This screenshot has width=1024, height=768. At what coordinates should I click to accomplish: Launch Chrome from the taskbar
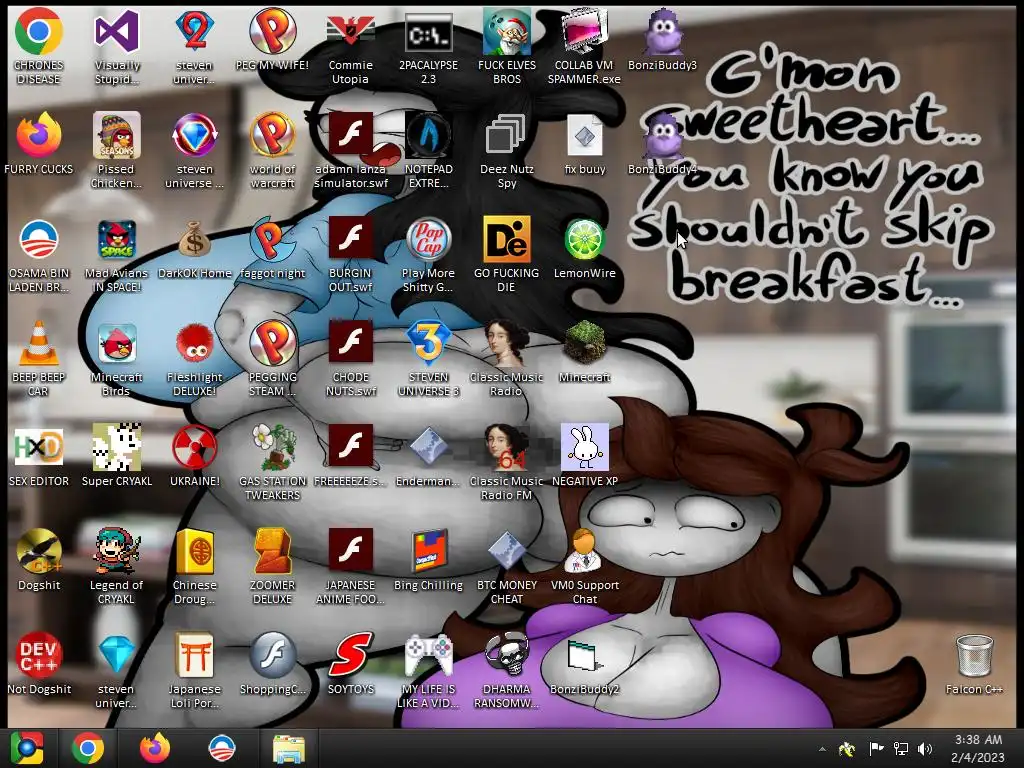pyautogui.click(x=88, y=748)
